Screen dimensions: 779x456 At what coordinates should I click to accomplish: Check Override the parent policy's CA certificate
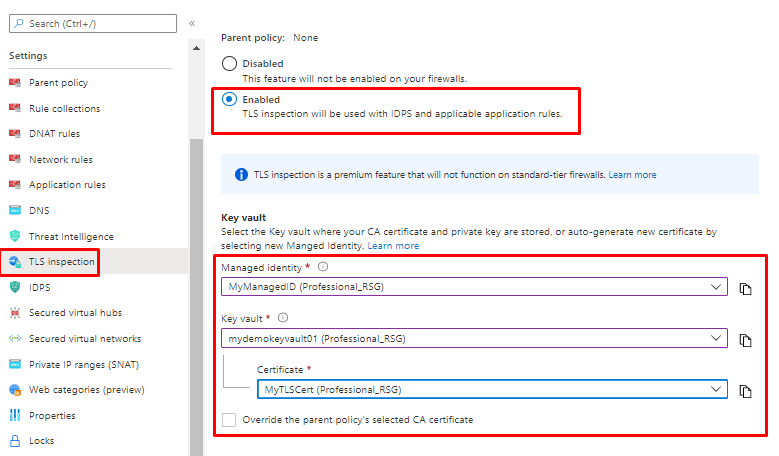click(230, 420)
